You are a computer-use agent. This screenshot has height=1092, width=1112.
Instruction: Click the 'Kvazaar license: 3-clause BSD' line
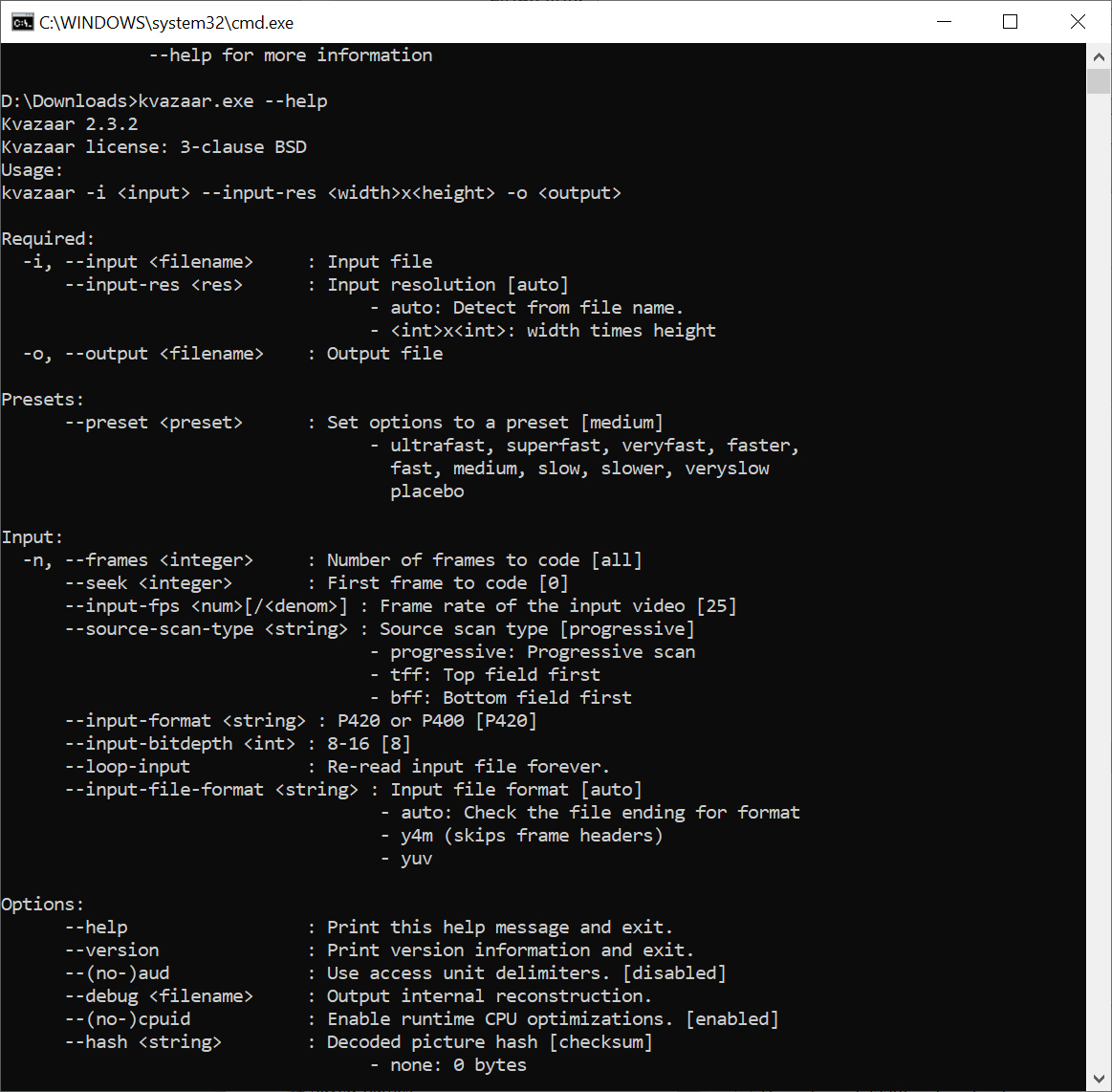[154, 147]
